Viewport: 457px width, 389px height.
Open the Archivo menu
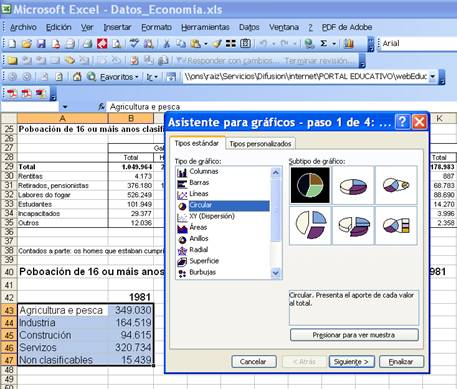(23, 27)
